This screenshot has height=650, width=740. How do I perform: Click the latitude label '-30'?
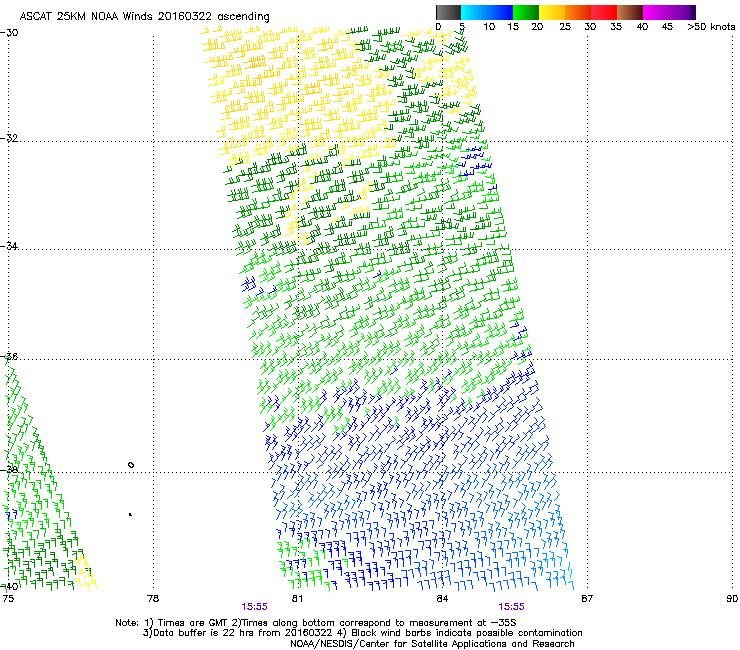click(x=9, y=33)
